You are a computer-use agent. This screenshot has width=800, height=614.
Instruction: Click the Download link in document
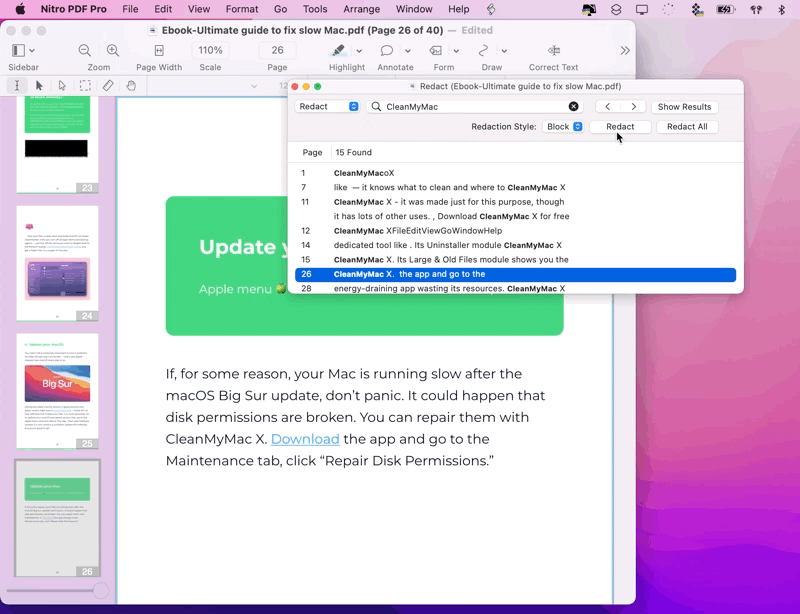(305, 439)
